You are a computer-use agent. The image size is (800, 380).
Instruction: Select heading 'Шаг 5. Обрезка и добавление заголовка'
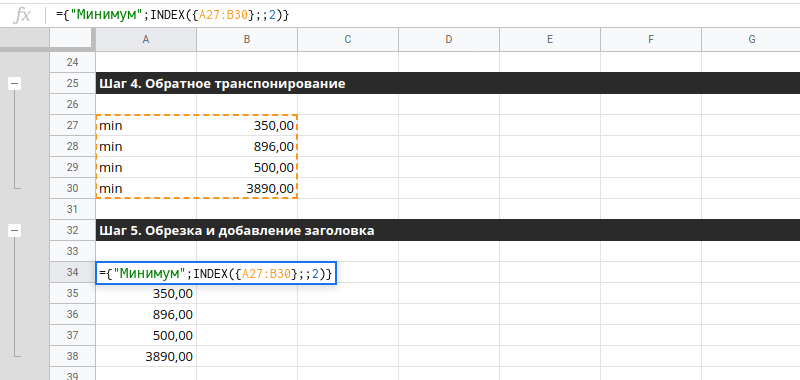[x=237, y=231]
